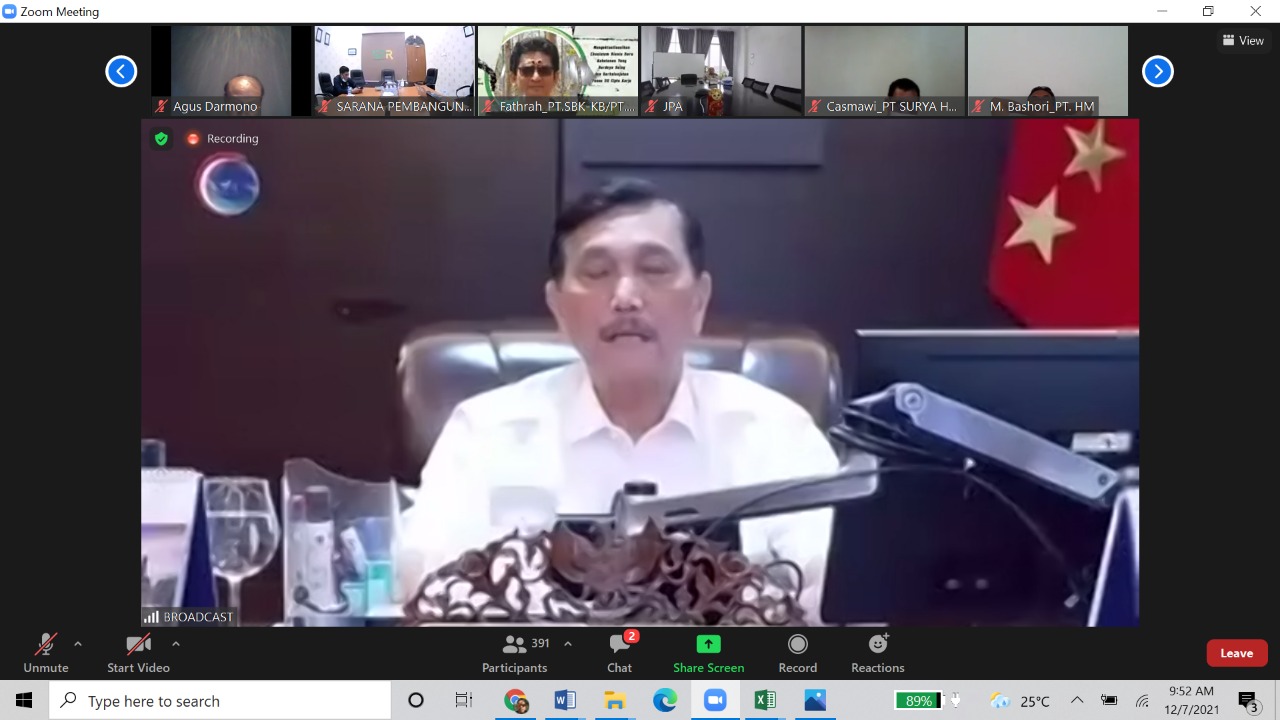Screen dimensions: 1280x720
Task: Click the green Share Screen icon
Action: click(708, 645)
